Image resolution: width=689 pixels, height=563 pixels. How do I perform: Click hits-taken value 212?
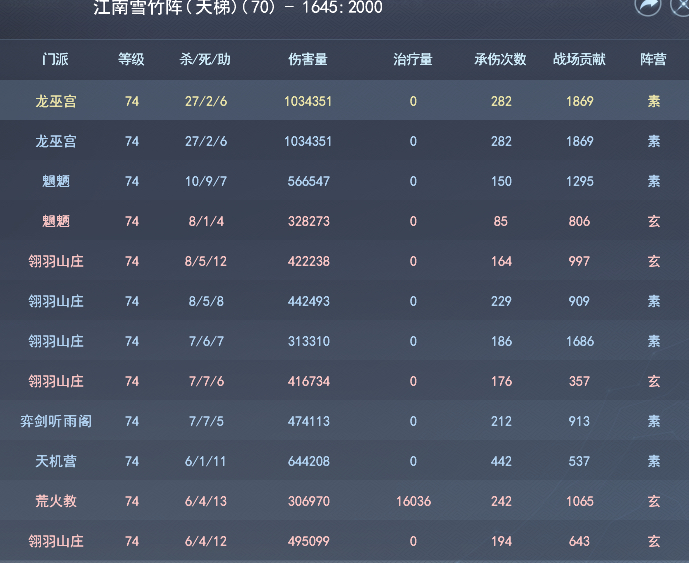pos(501,421)
